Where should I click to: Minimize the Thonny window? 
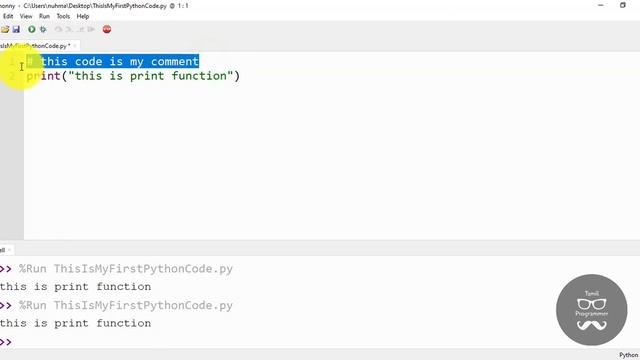(x=601, y=5)
